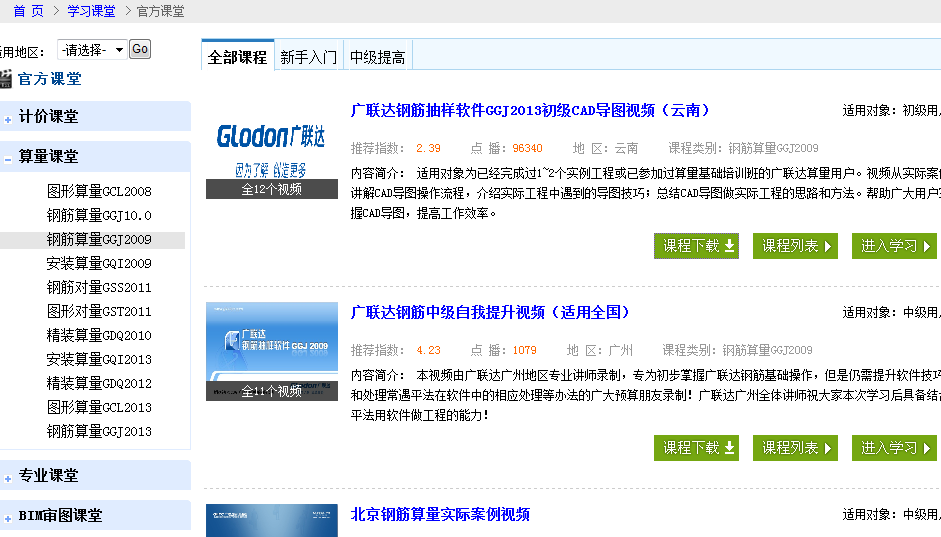941x537 pixels.
Task: Open the 请选择 region dropdown
Action: click(92, 50)
